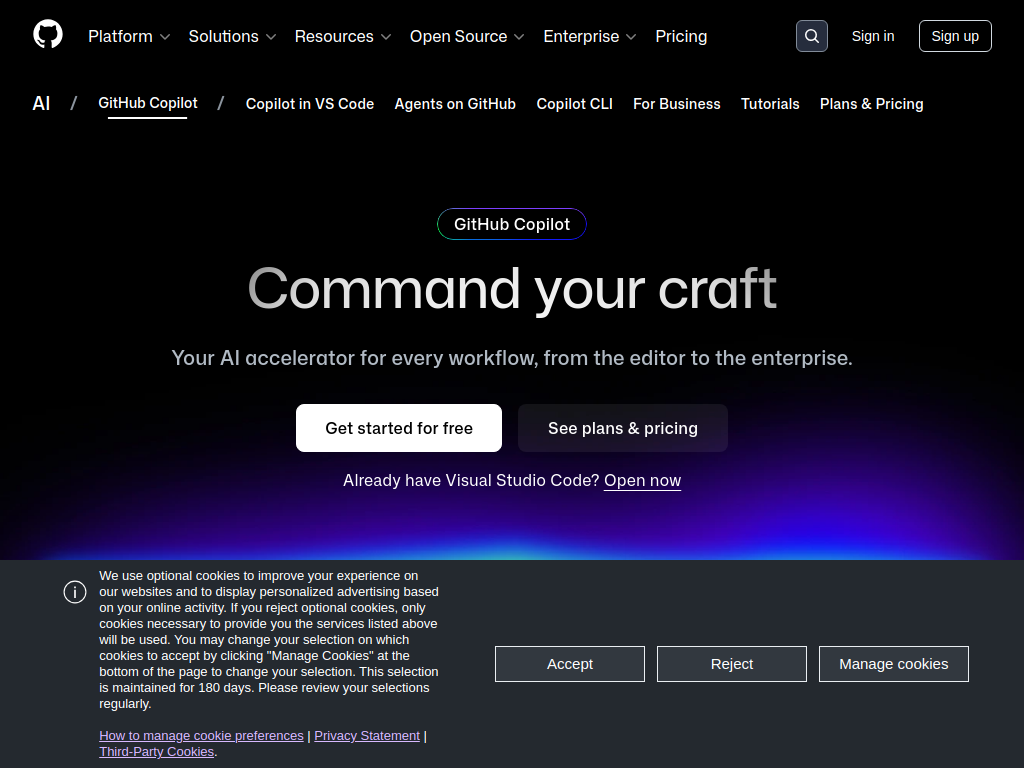
Task: Reject optional cookies
Action: [732, 664]
